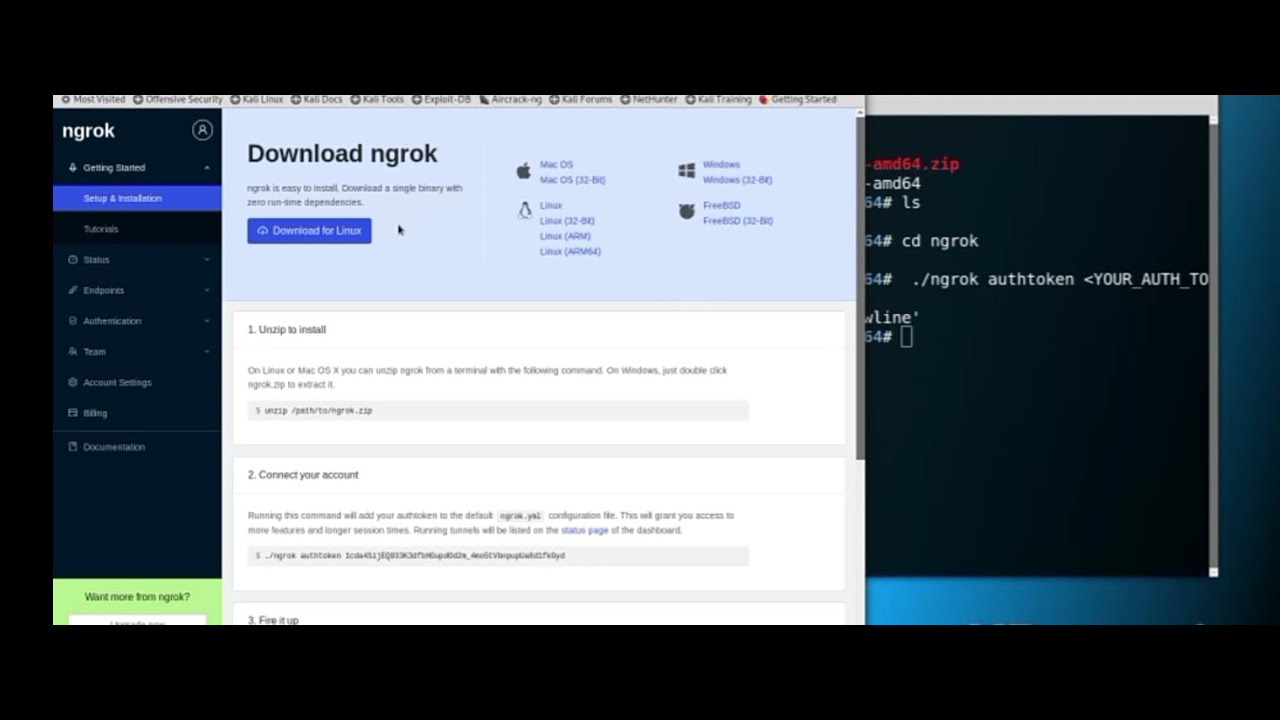This screenshot has width=1280, height=720.
Task: Click the Documentation book icon
Action: click(73, 447)
